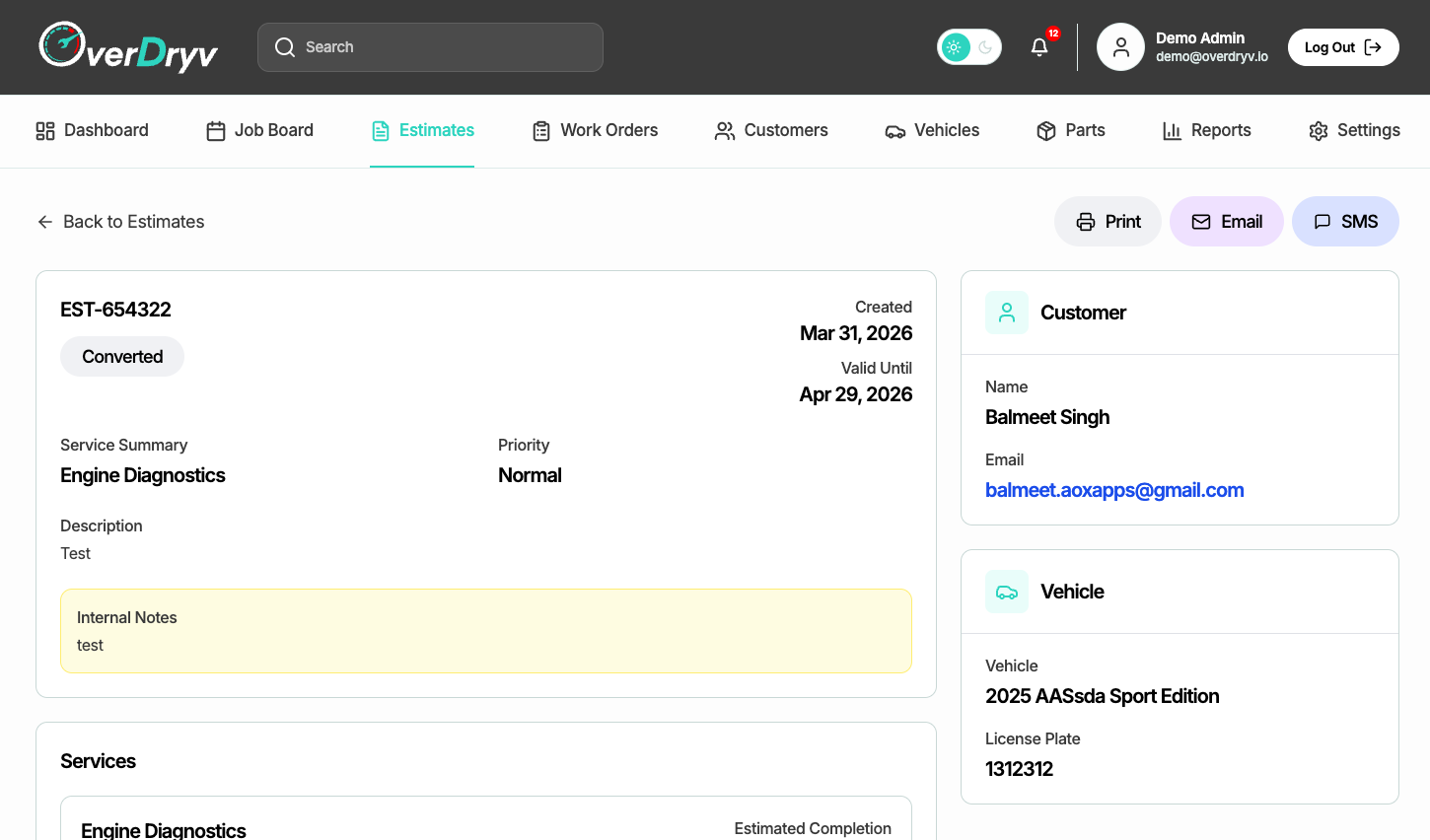Click the Log Out arrow icon
Screen dimensions: 1430x840
coord(1373,47)
